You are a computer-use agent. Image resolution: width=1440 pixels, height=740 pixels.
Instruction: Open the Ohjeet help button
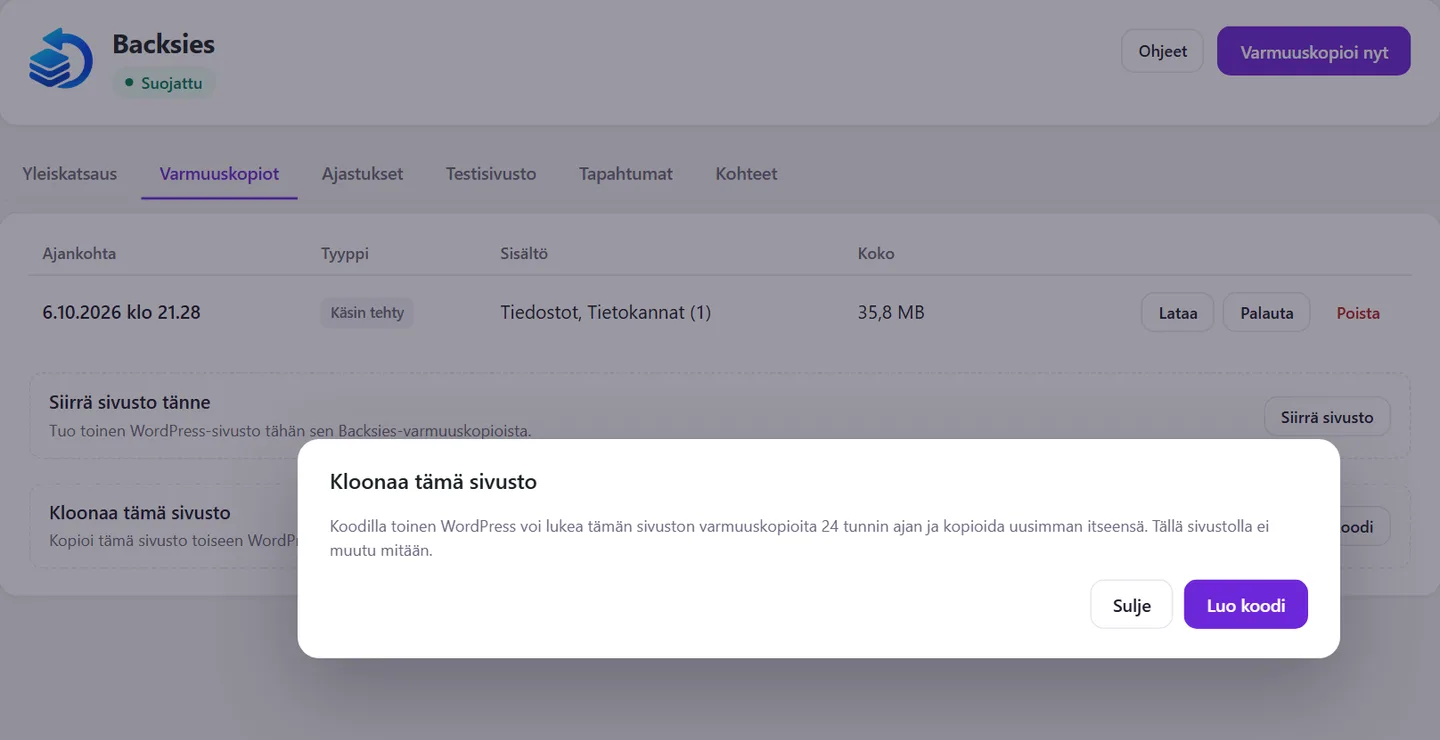coord(1162,51)
